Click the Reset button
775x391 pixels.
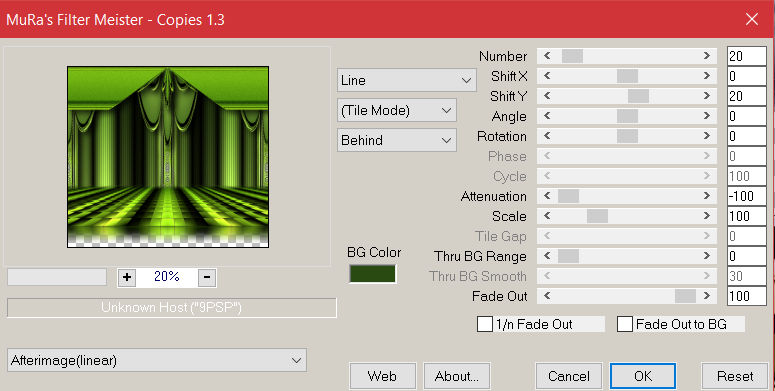coord(735,377)
